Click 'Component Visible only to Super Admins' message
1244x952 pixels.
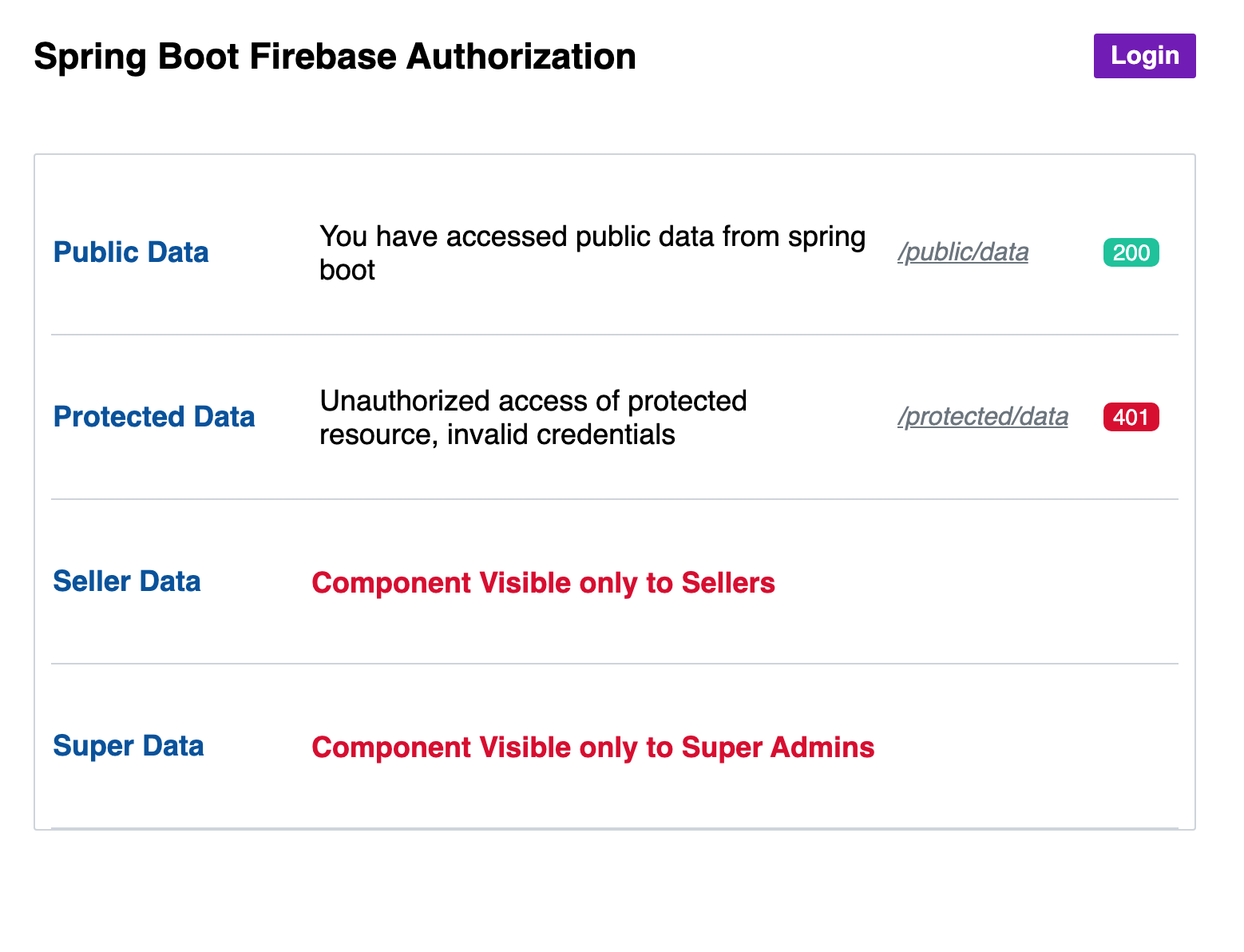592,748
